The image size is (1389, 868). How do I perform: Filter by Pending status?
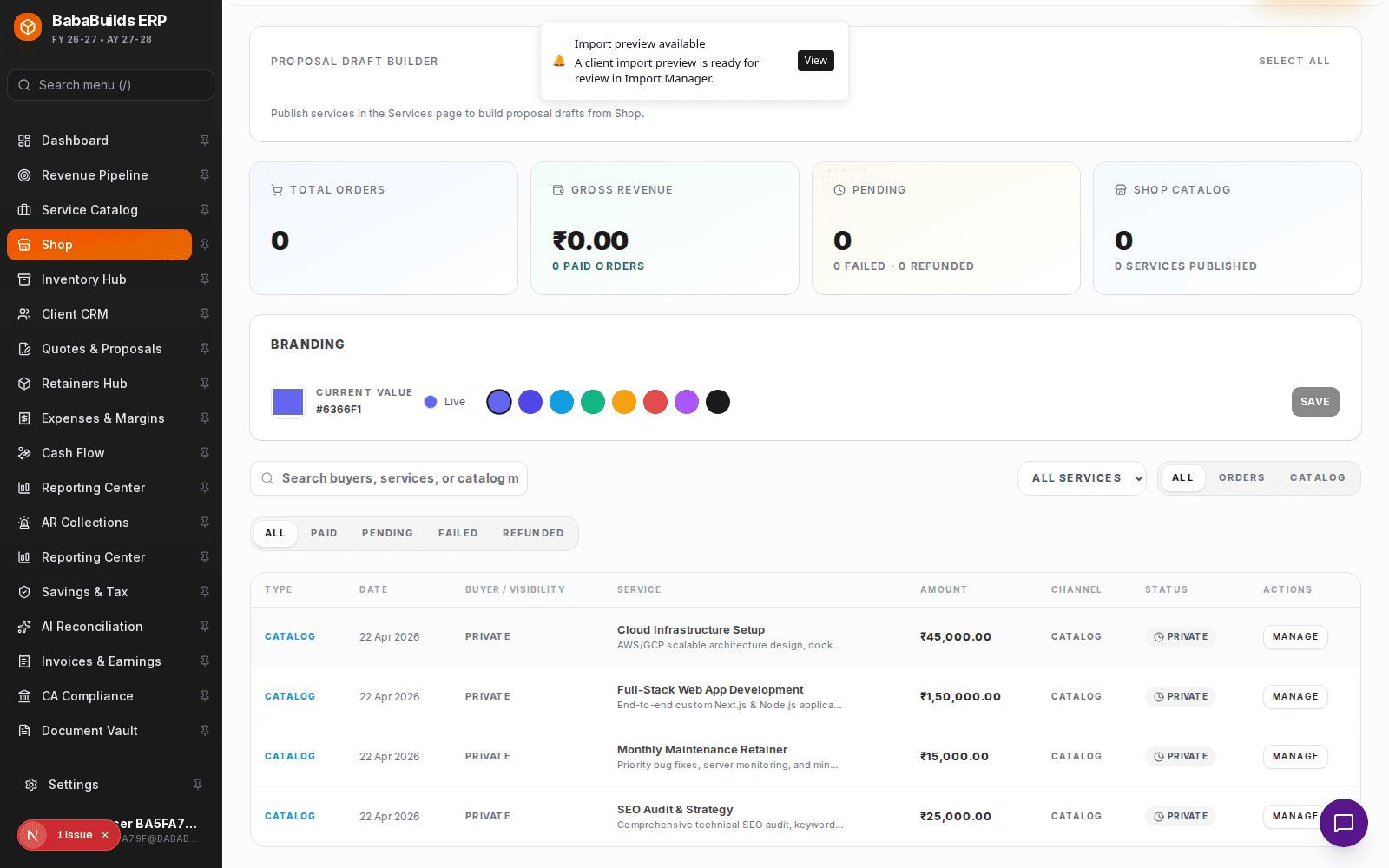387,534
